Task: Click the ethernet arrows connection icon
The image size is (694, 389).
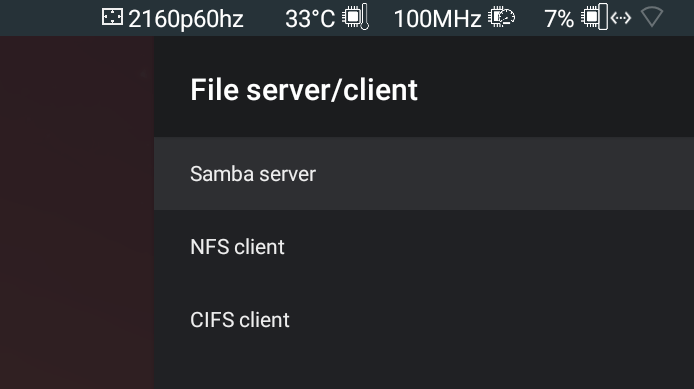Action: pos(621,18)
